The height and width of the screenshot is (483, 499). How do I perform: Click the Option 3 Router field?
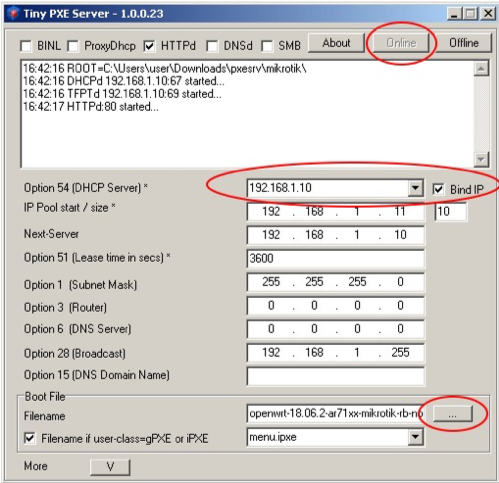pos(336,306)
